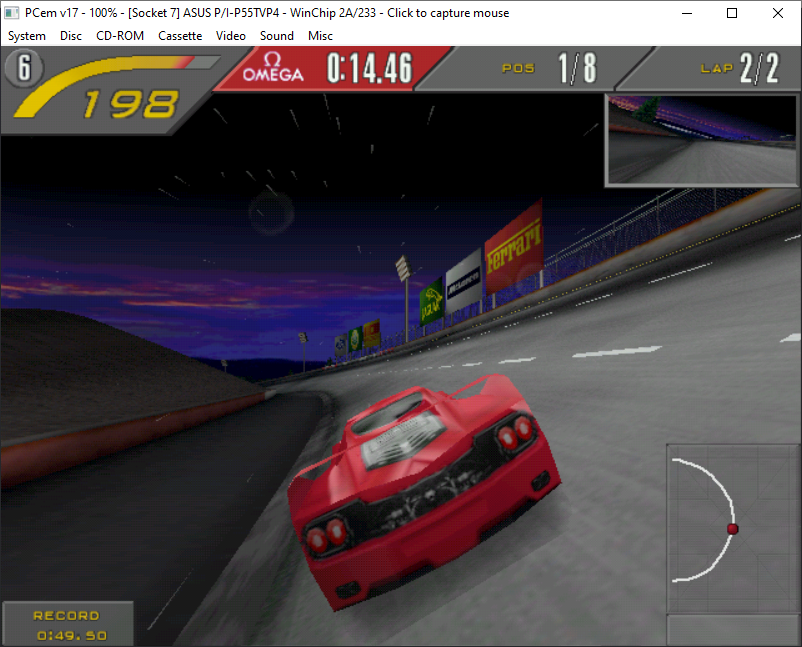The image size is (802, 647).
Task: Click the rear-view mirror display
Action: coord(702,140)
